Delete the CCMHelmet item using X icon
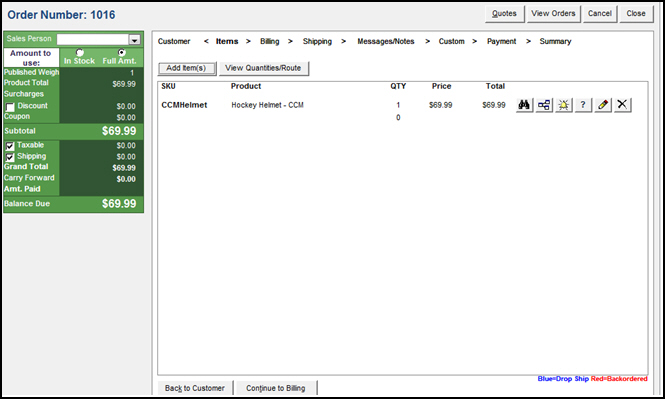This screenshot has width=665, height=399. (x=622, y=104)
